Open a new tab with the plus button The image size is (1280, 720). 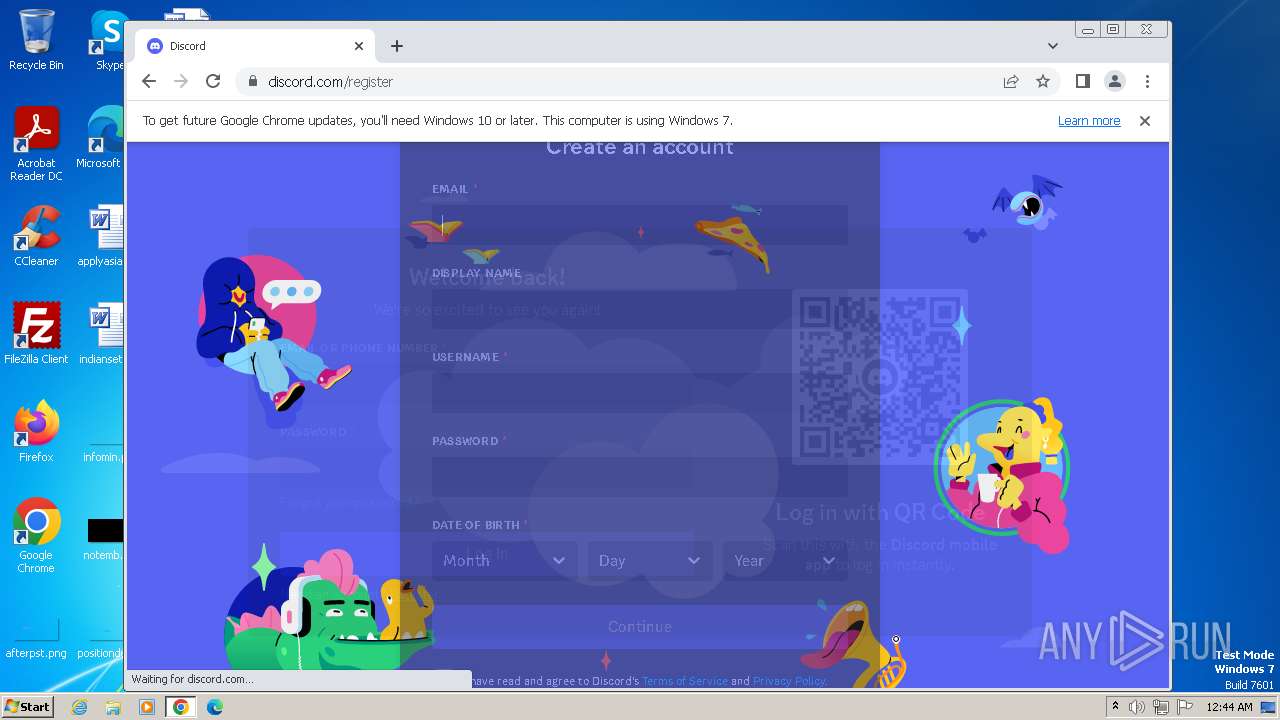[397, 46]
